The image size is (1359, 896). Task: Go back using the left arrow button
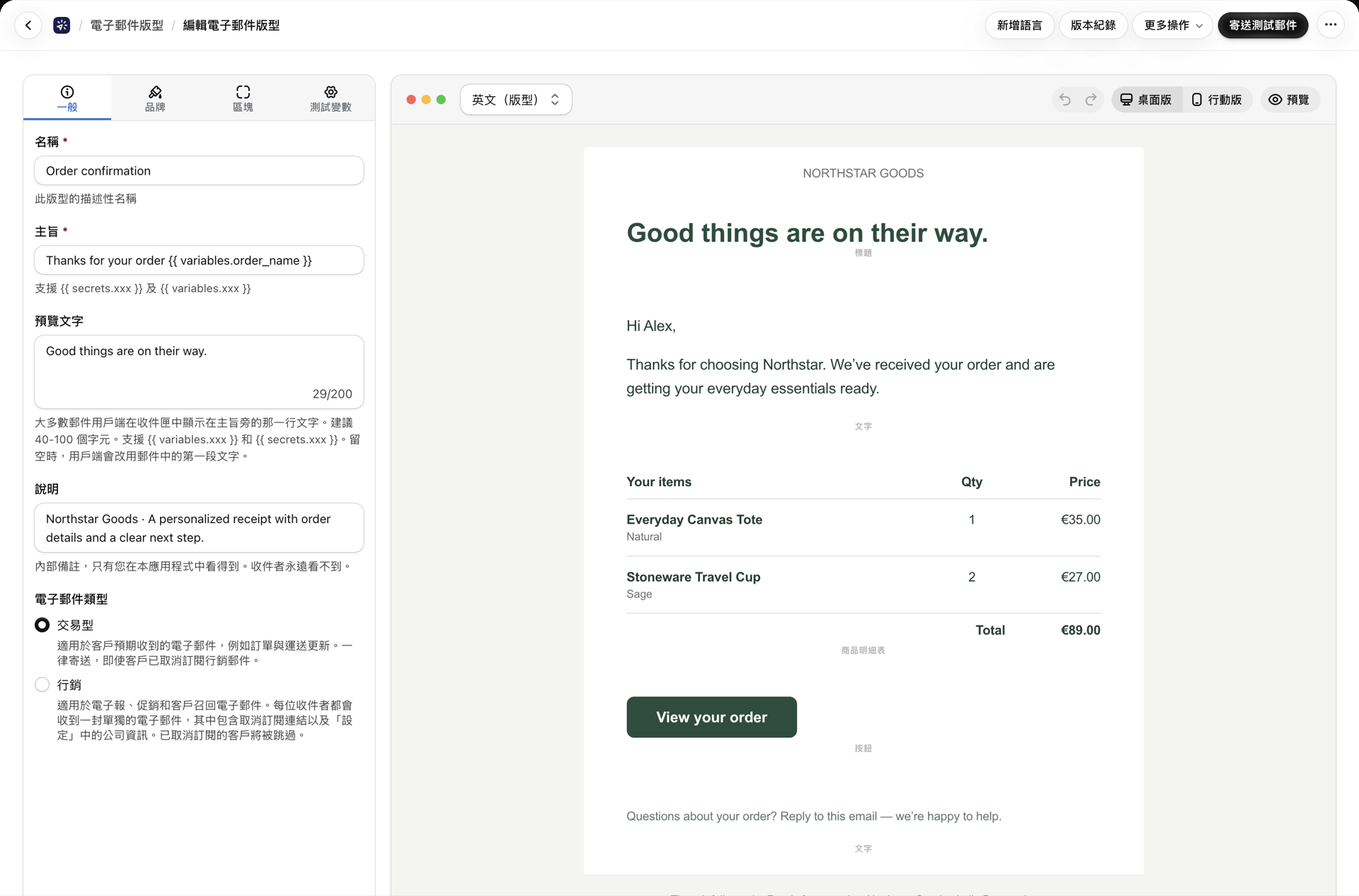coord(28,25)
